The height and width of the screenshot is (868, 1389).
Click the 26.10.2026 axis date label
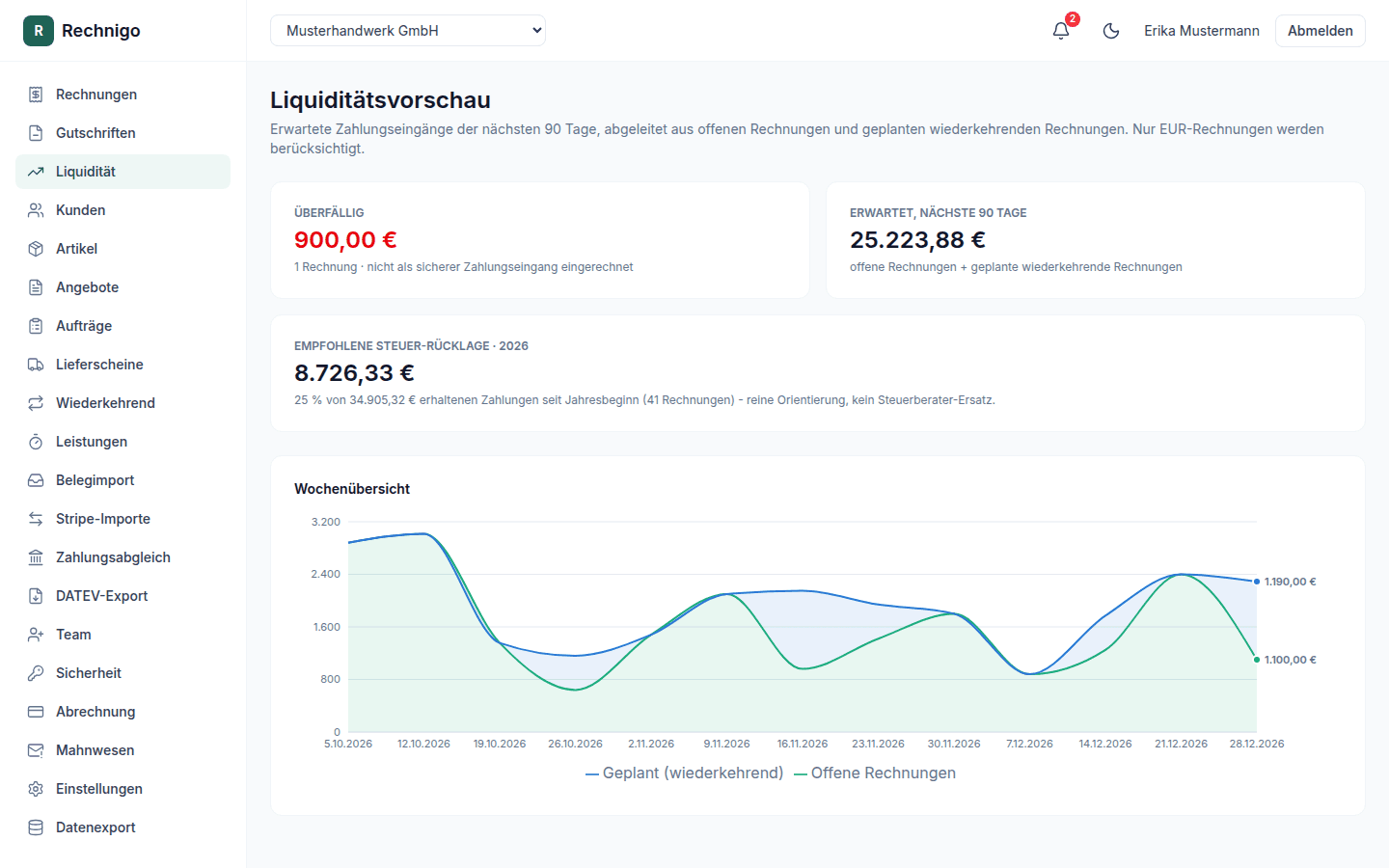(x=575, y=744)
